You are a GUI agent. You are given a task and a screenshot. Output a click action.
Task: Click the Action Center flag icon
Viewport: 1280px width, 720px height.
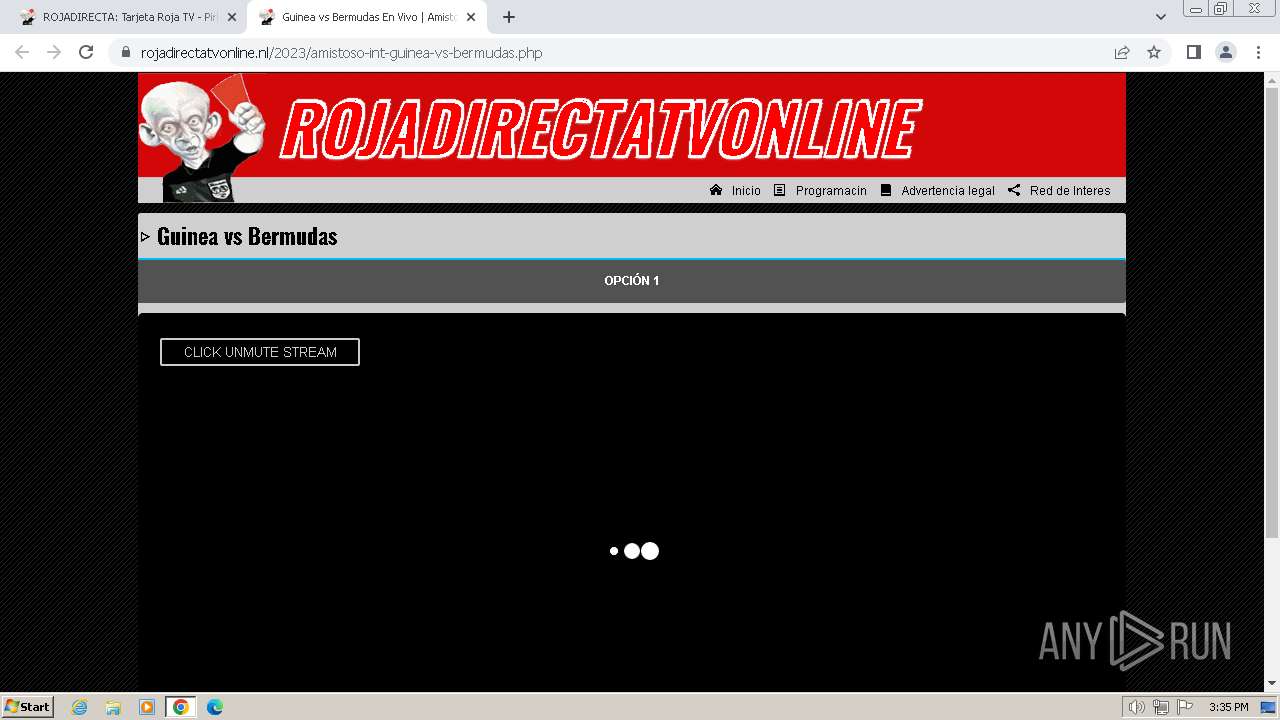point(1185,707)
